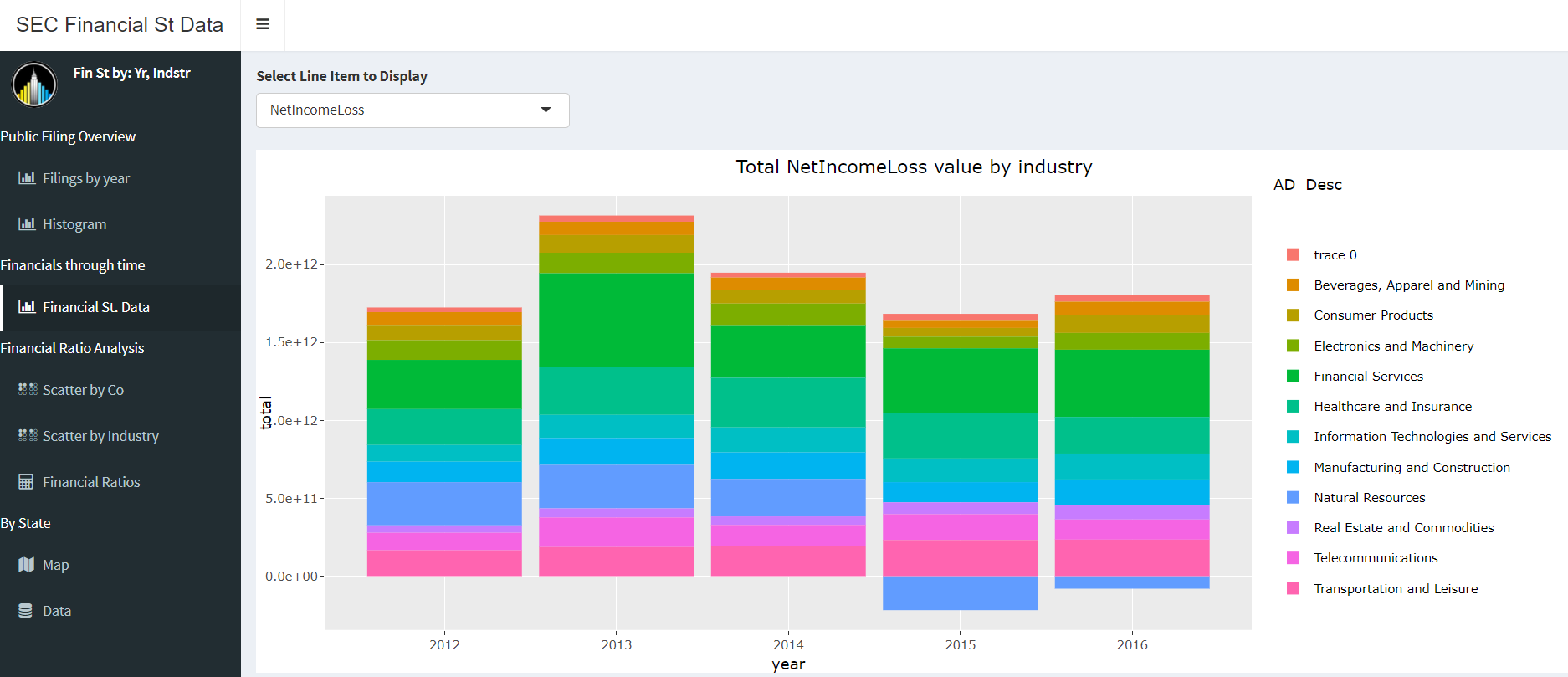Click the dropdown arrow in line item selector
Viewport: 1568px width, 677px height.
(x=546, y=110)
